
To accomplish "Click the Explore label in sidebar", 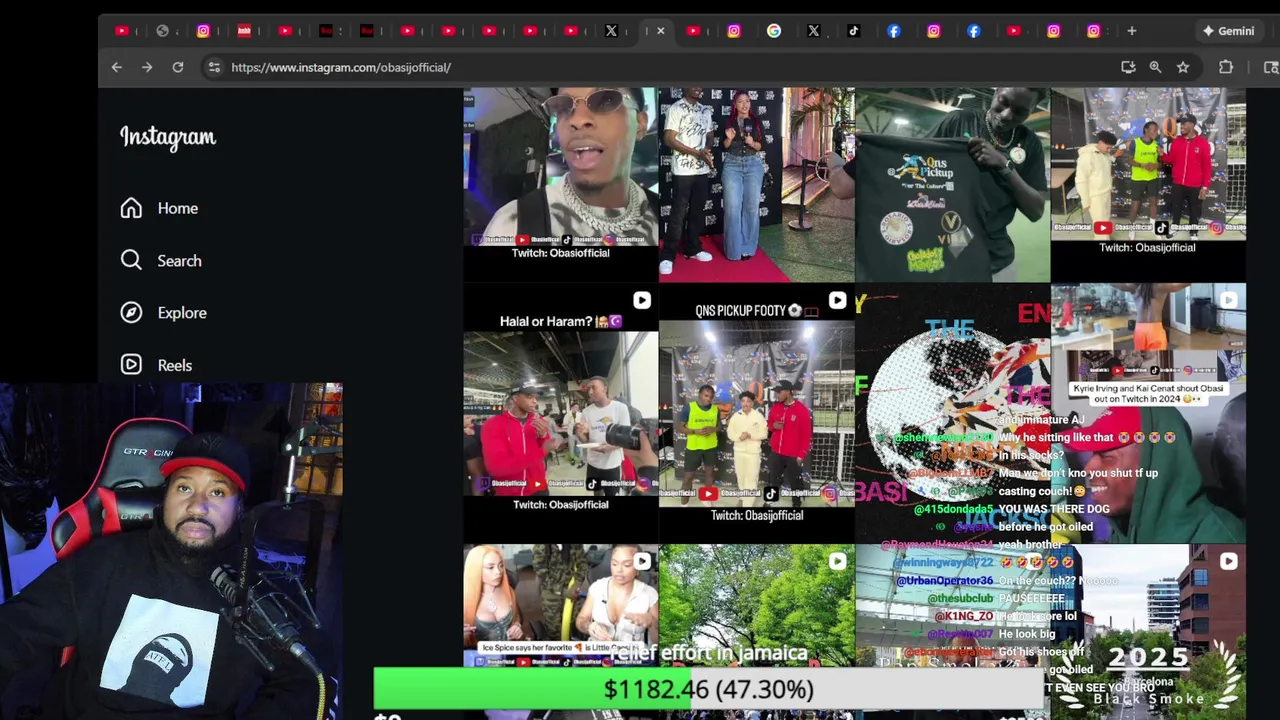I will 182,312.
